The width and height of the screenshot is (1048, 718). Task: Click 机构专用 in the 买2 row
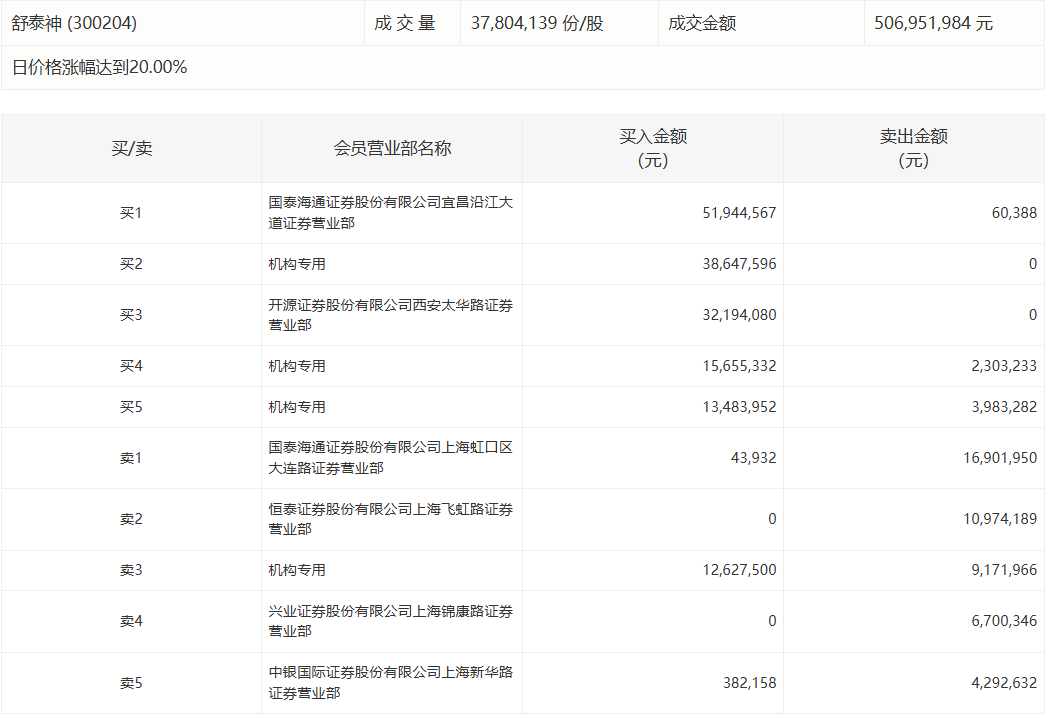297,264
